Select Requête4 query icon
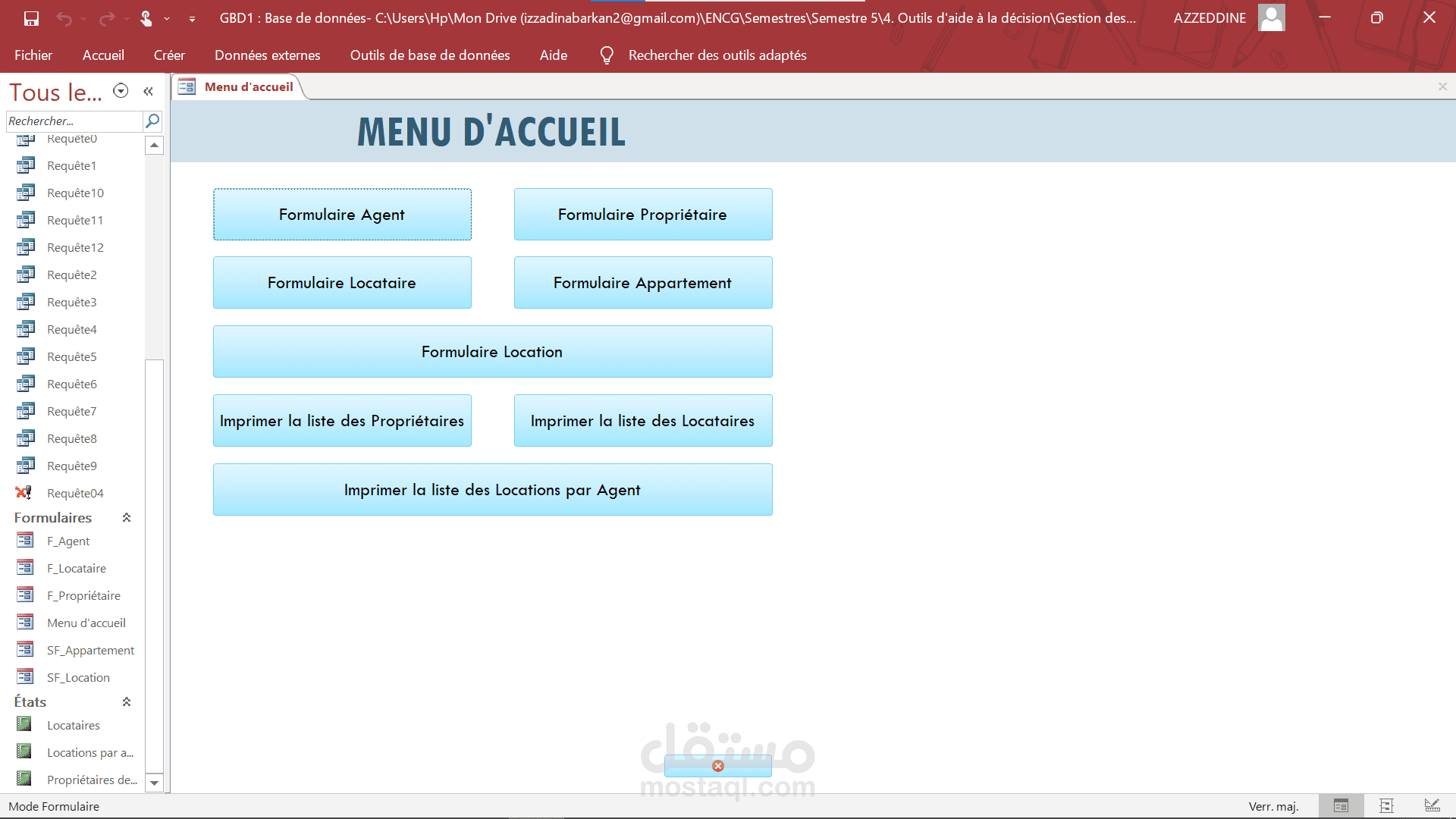This screenshot has height=819, width=1456. tap(26, 329)
